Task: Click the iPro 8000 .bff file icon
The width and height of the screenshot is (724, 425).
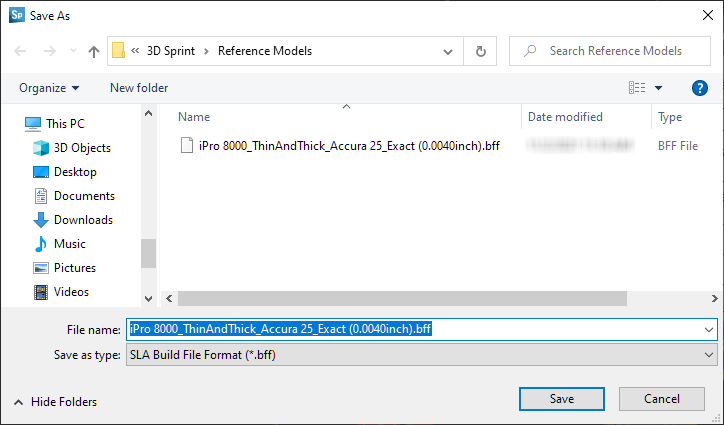Action: pos(186,145)
